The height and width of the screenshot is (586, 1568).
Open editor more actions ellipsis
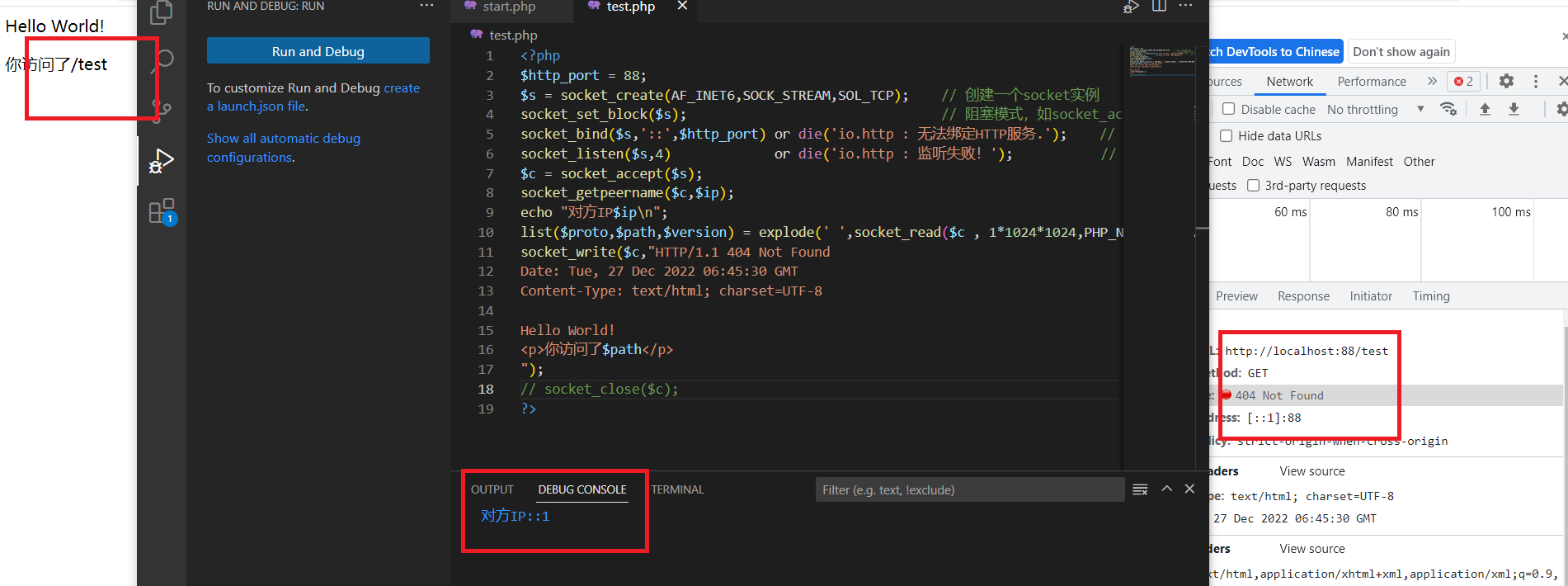pos(1186,6)
